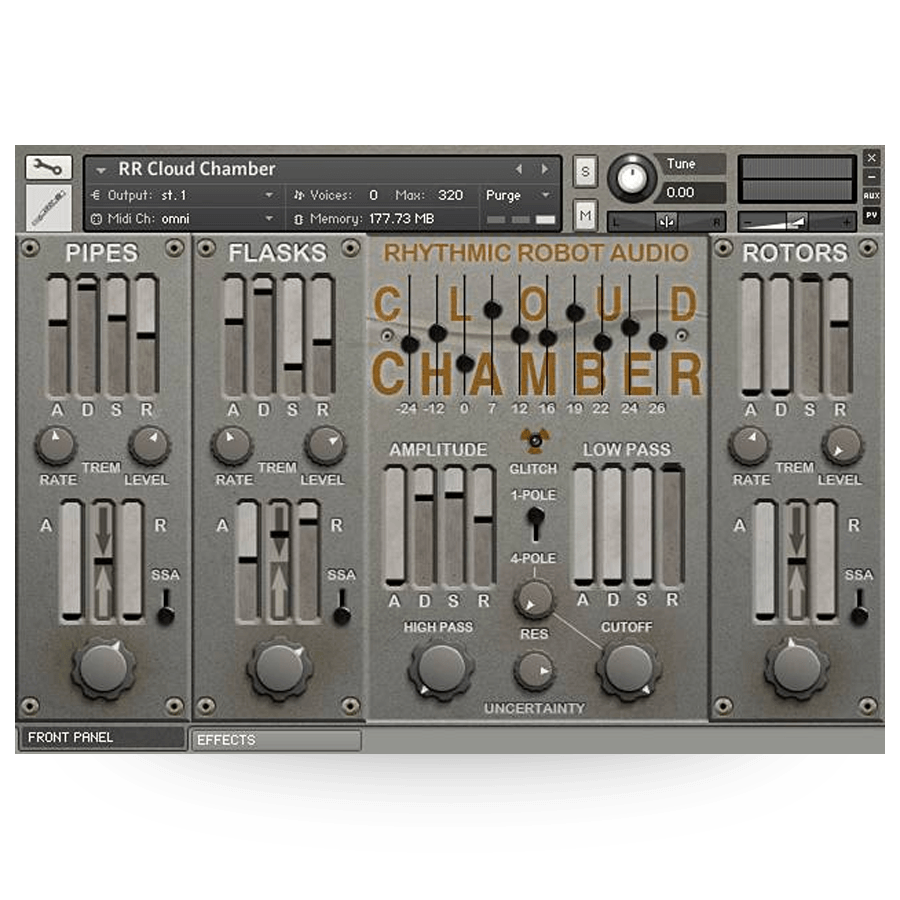Screen dimensions: 900x900
Task: Click the FLASKS Release slider
Action: click(323, 336)
